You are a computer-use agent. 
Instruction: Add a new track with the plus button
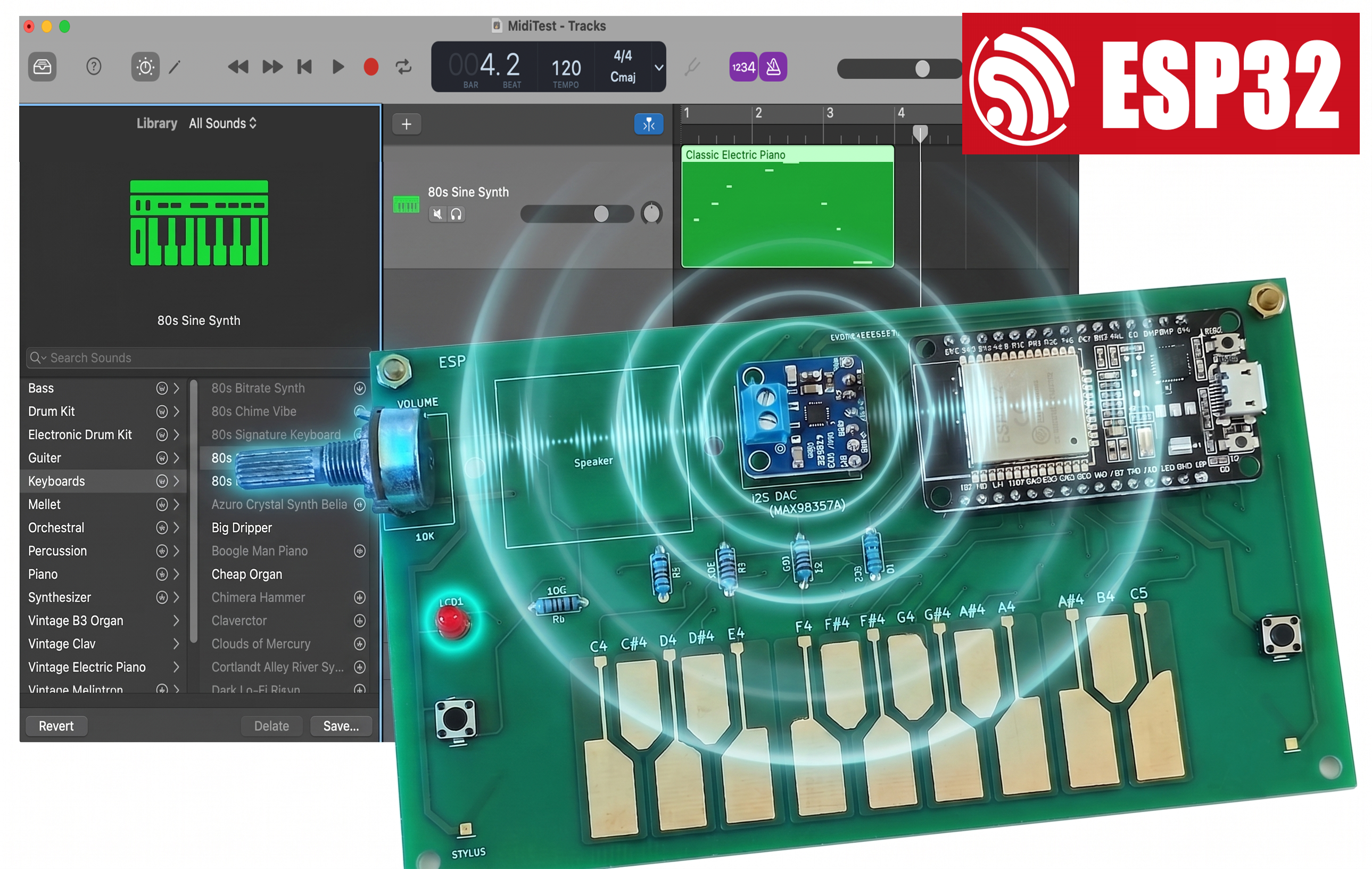point(406,124)
